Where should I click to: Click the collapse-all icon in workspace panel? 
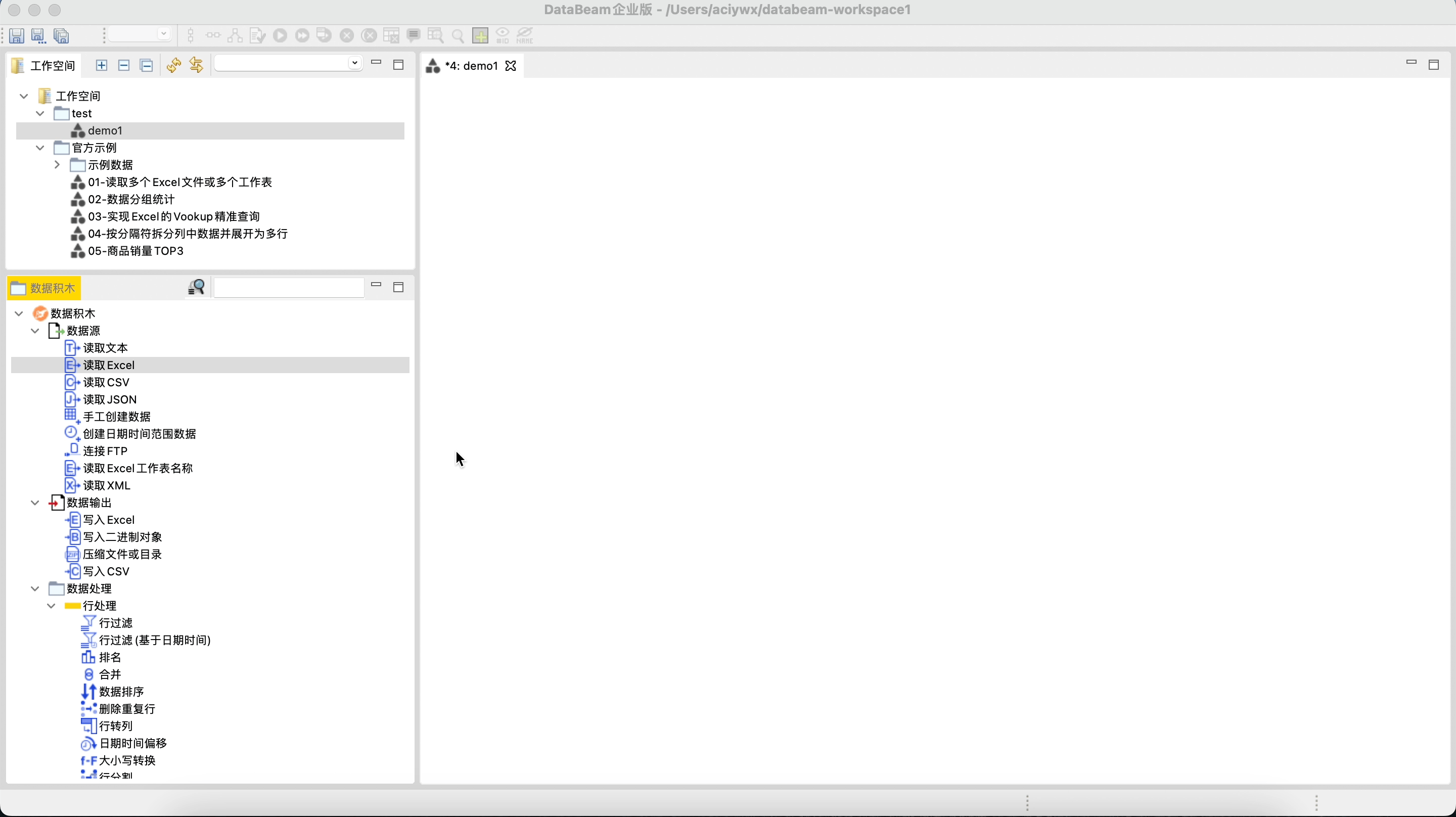(x=147, y=66)
